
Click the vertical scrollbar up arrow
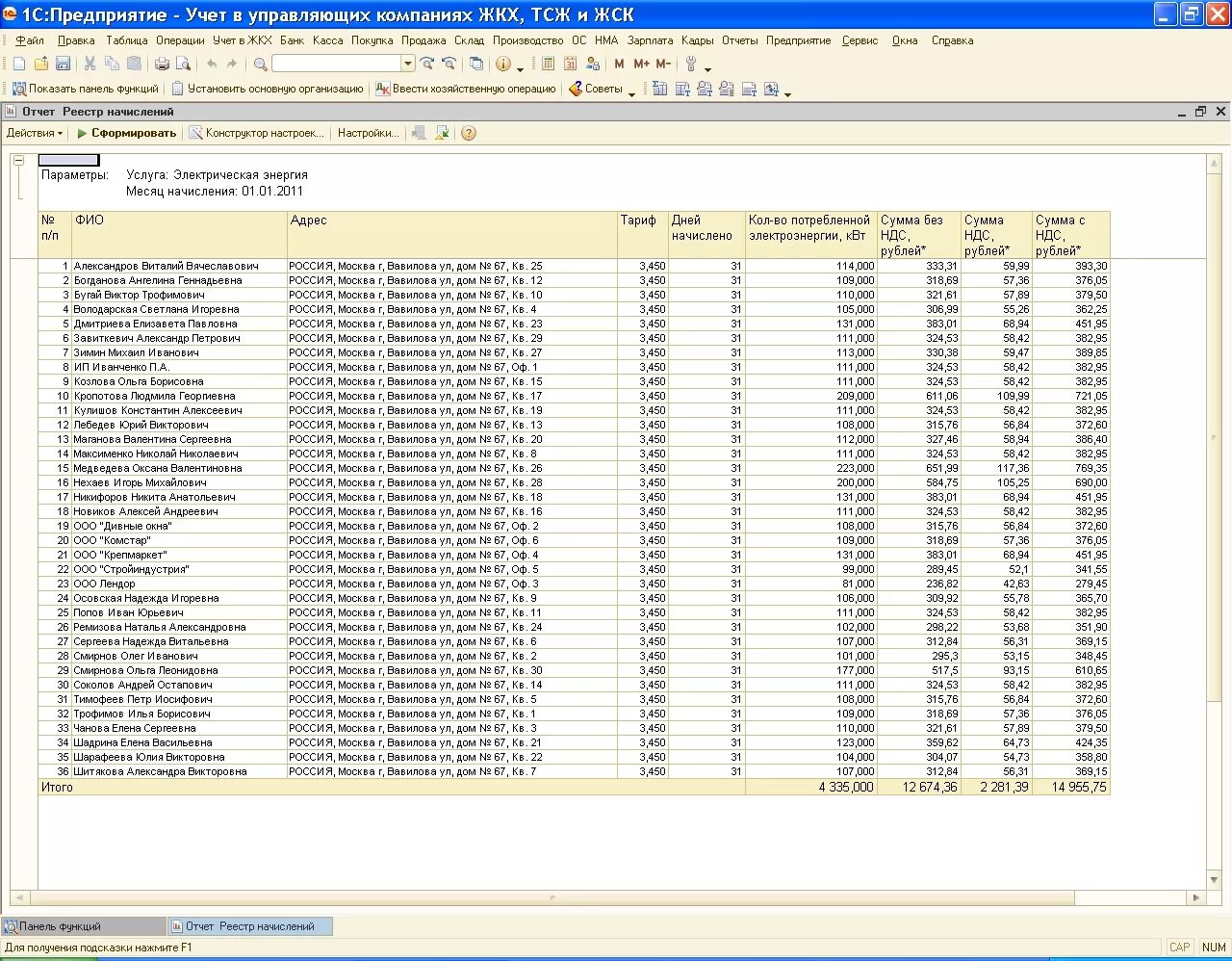coord(1215,164)
